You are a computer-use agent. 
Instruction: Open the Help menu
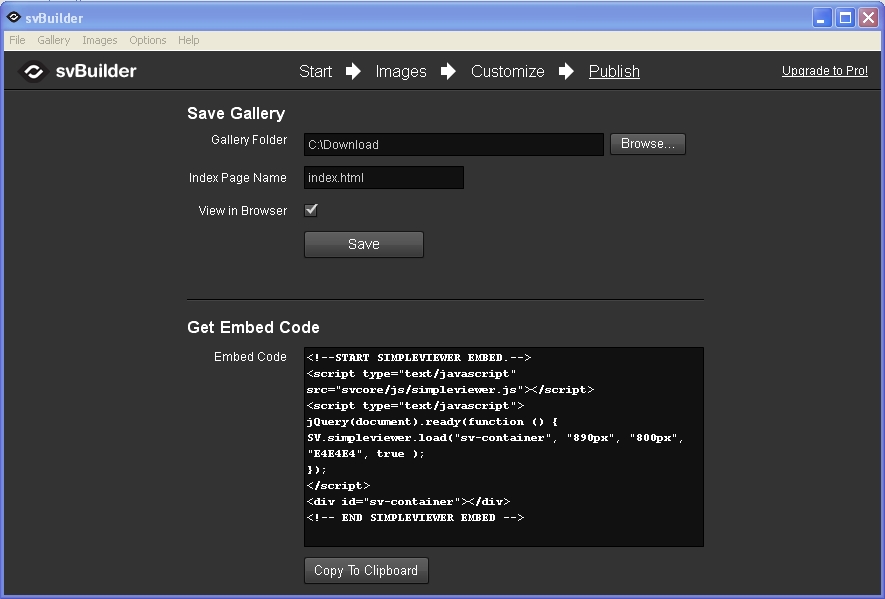click(x=188, y=40)
